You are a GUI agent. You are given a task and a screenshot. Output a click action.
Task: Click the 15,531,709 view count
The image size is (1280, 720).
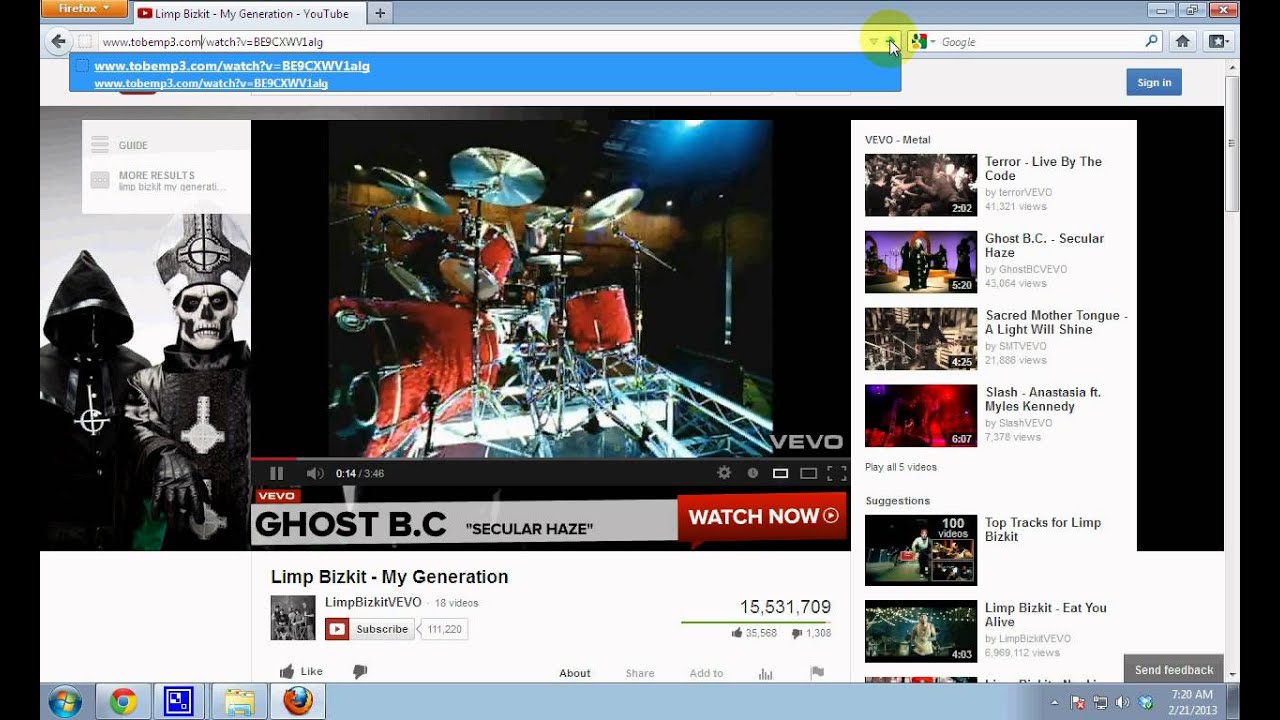(x=785, y=607)
